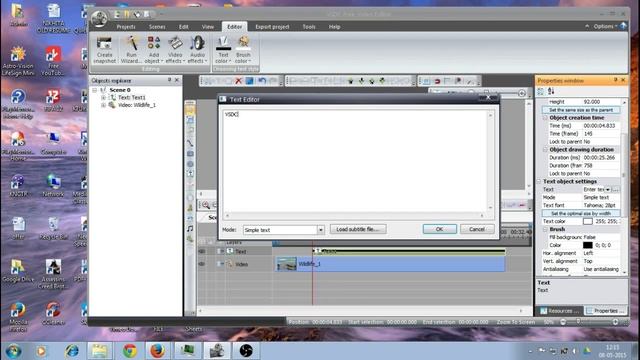The width and height of the screenshot is (640, 360).
Task: Expand the Text: Text1 tree node
Action: 103,98
